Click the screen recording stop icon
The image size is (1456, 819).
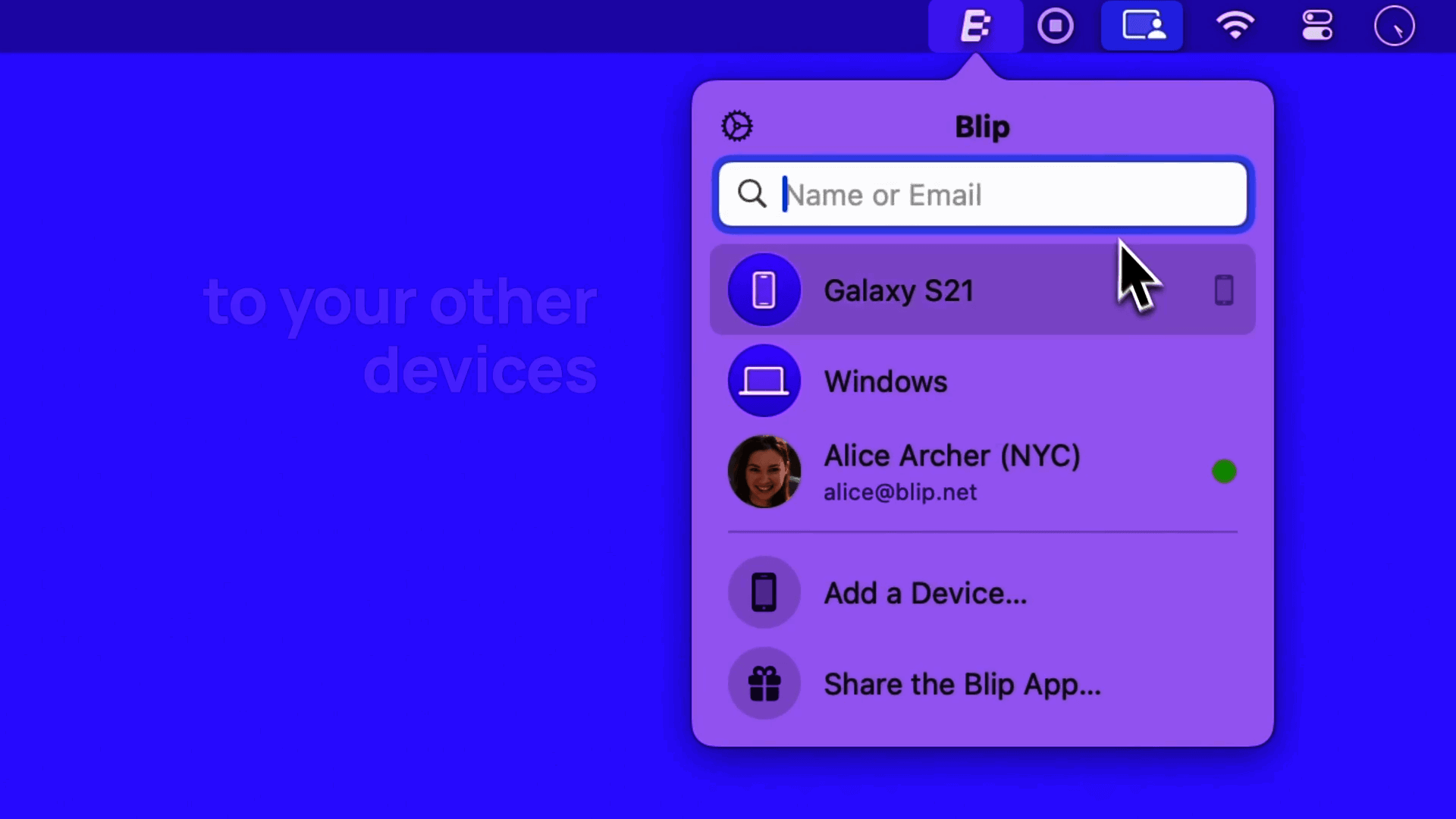[1055, 27]
